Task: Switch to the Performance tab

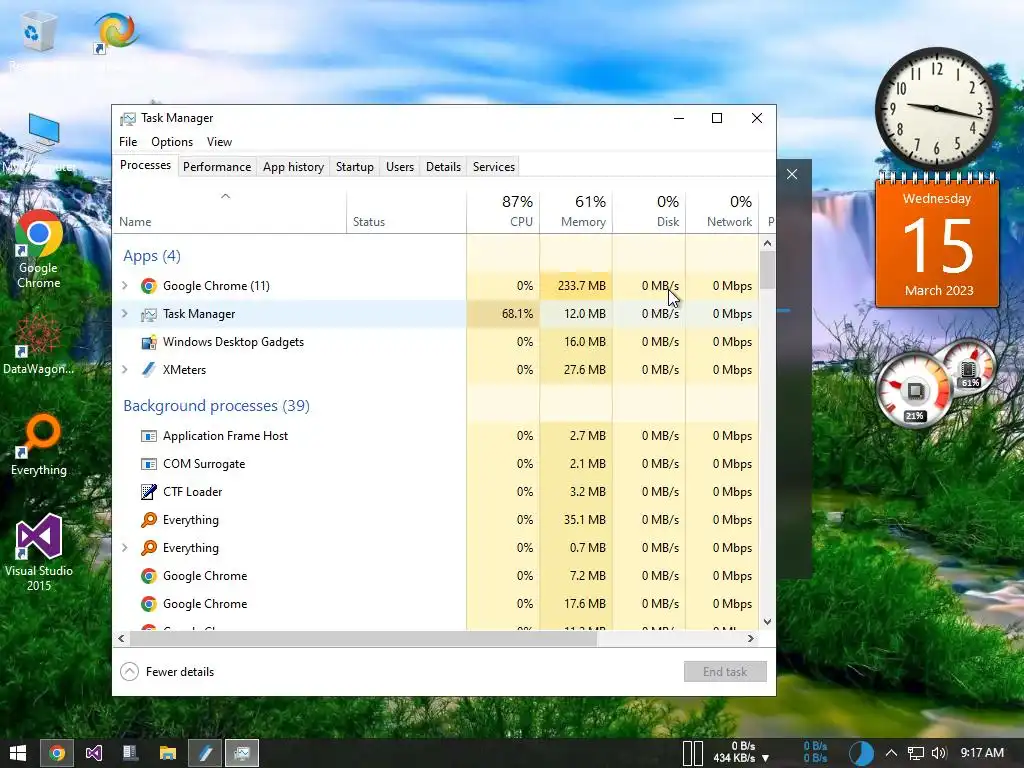Action: tap(217, 167)
